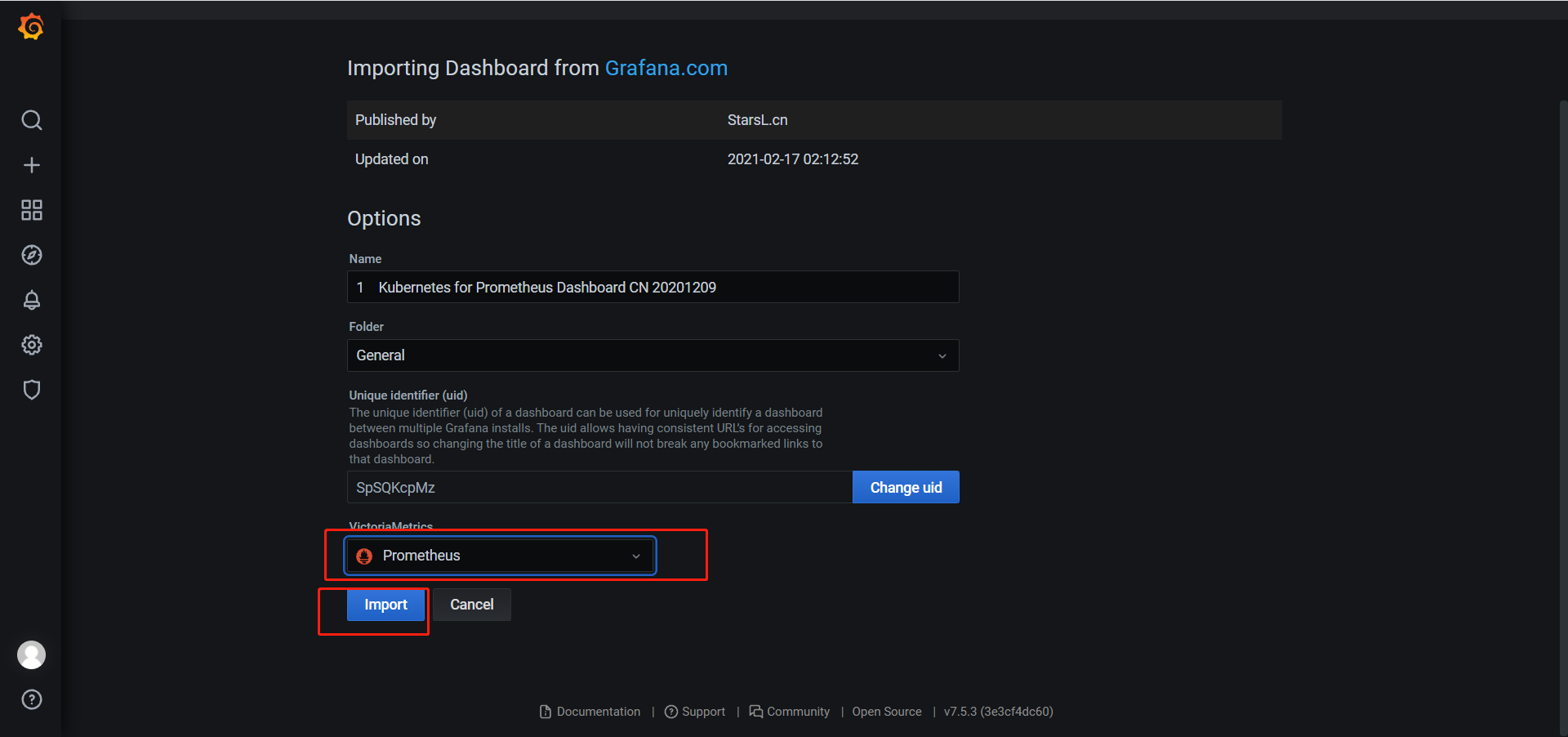Open the Alerting bell icon

click(x=32, y=300)
